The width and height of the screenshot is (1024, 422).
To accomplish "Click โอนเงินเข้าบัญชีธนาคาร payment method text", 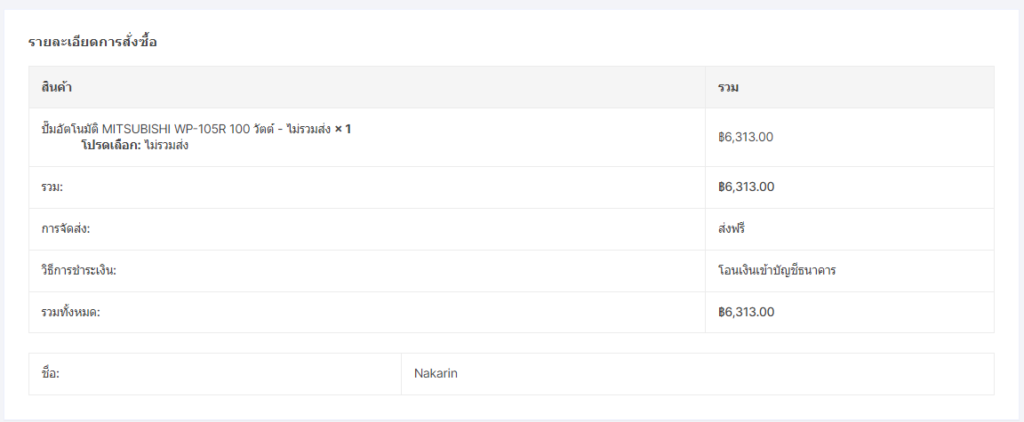I will tap(776, 270).
